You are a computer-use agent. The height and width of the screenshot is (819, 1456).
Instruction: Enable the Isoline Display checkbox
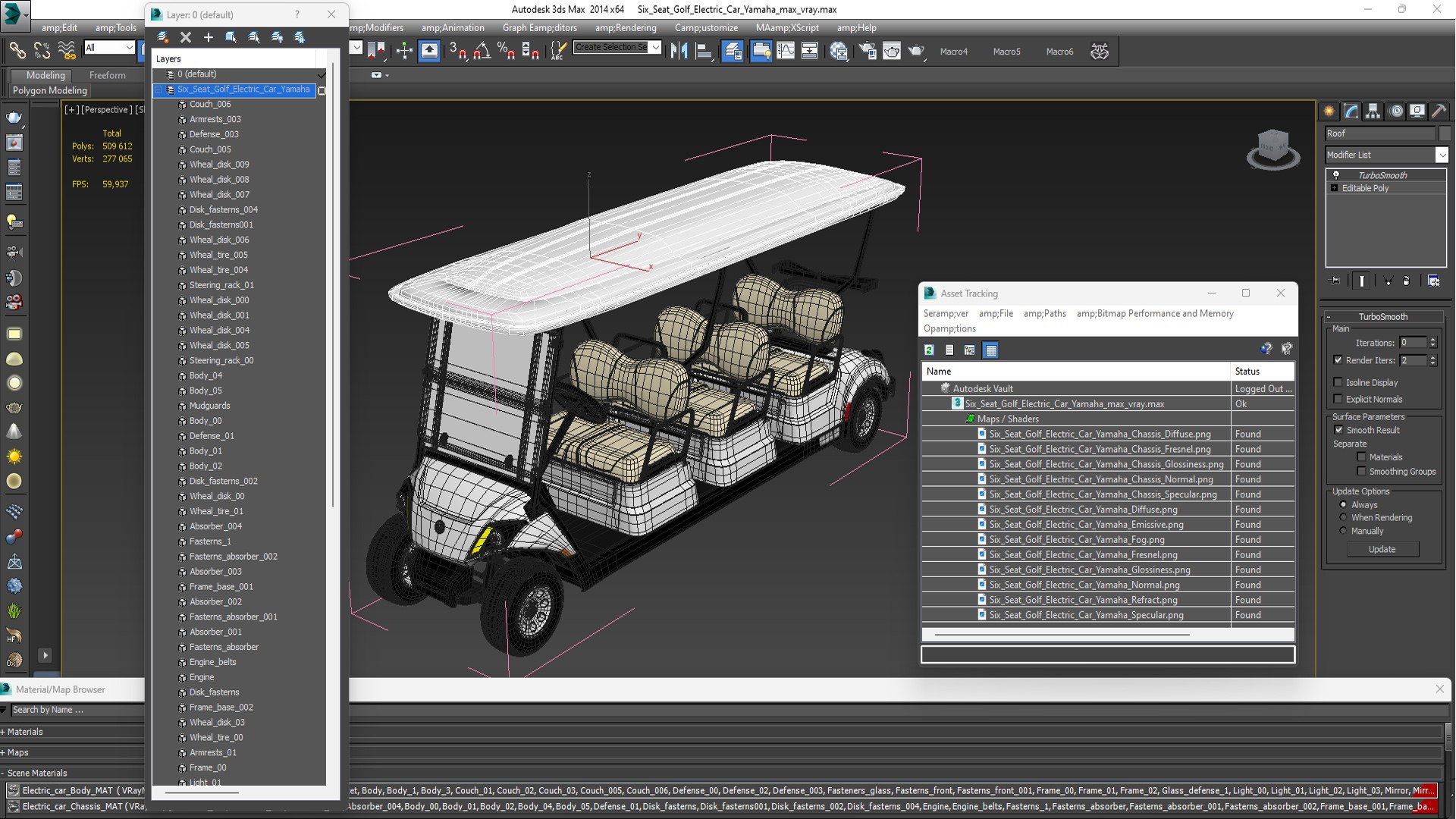coord(1338,382)
